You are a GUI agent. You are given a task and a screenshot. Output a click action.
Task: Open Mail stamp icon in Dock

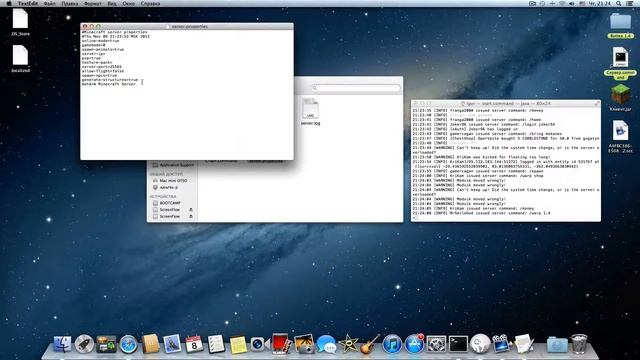(172, 344)
